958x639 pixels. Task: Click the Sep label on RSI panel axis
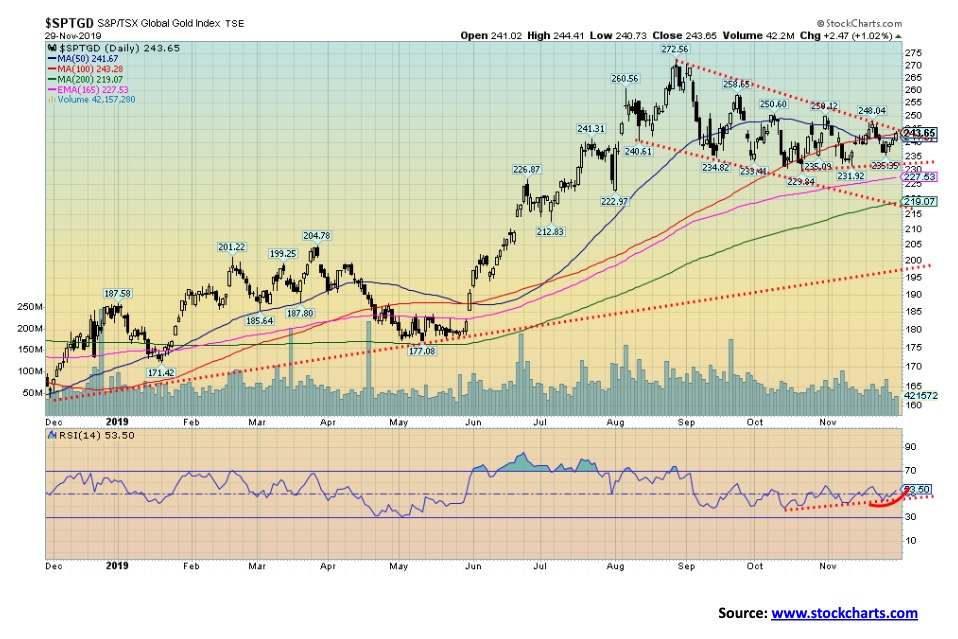point(686,566)
